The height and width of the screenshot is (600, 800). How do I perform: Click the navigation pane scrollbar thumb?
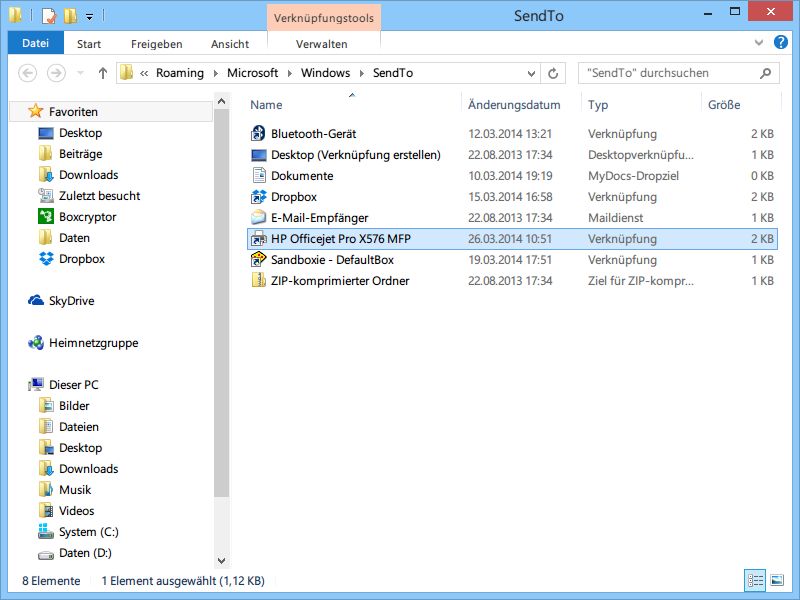[221, 303]
